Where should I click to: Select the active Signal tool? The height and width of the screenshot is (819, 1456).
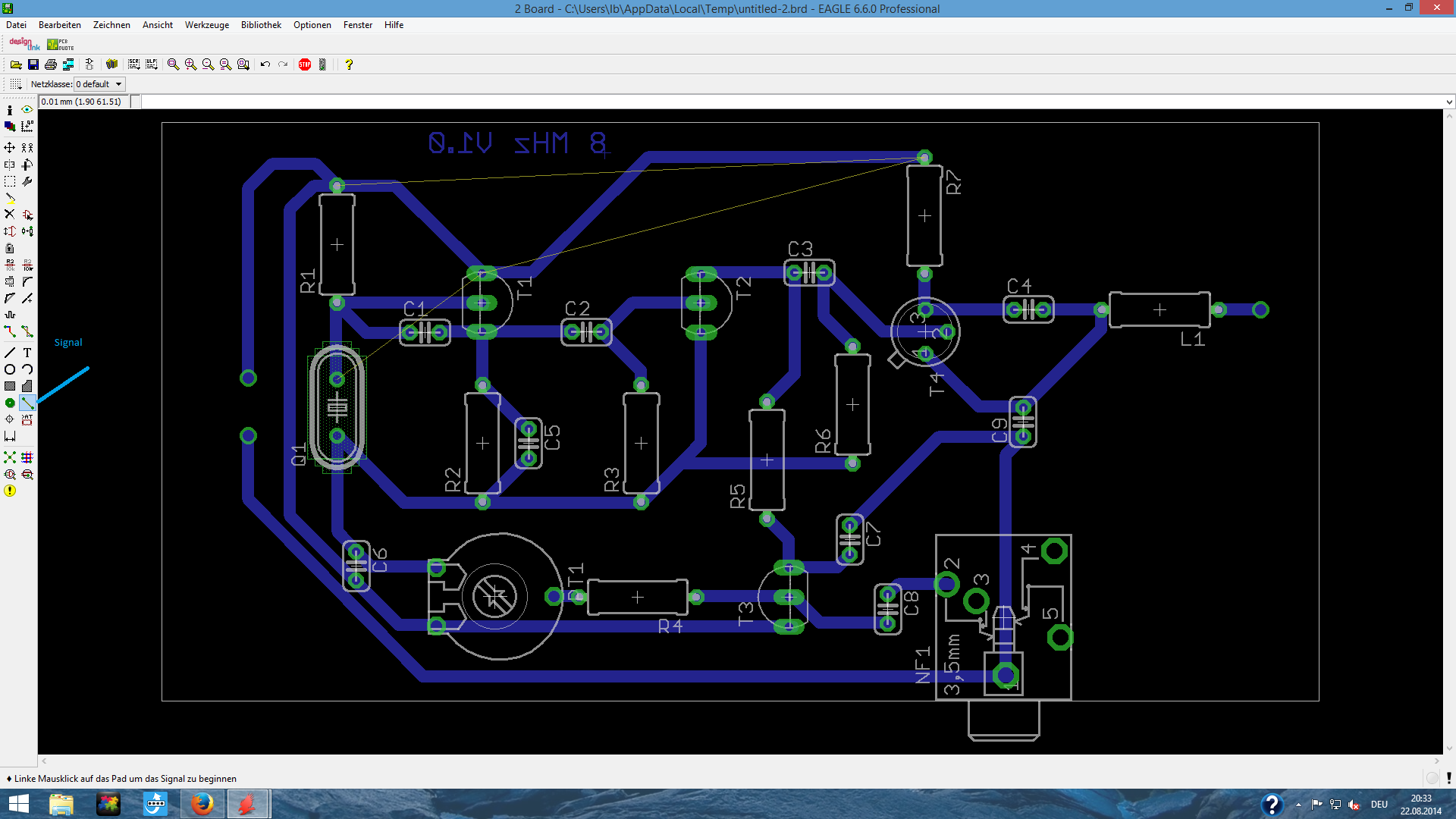[x=27, y=403]
